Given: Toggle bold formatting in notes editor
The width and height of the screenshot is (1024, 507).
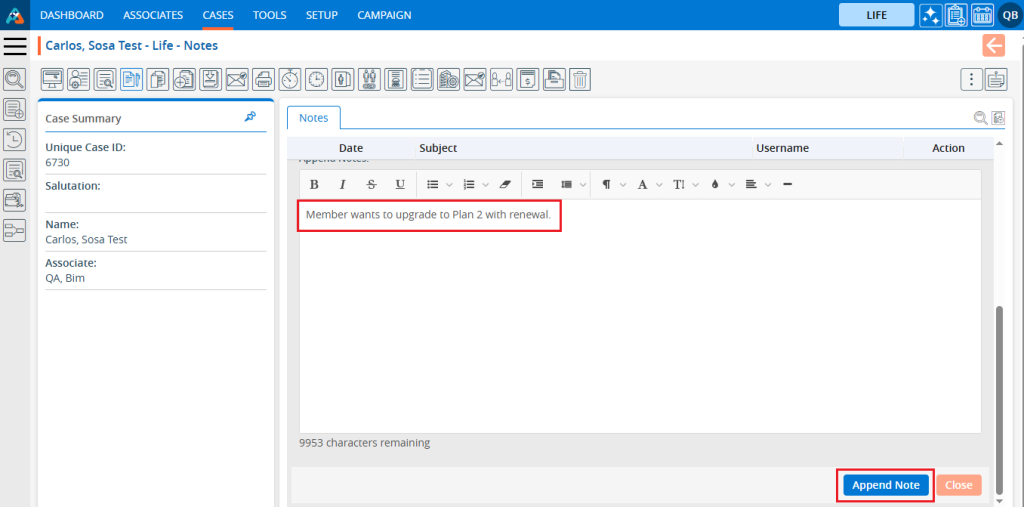Looking at the screenshot, I should 314,184.
